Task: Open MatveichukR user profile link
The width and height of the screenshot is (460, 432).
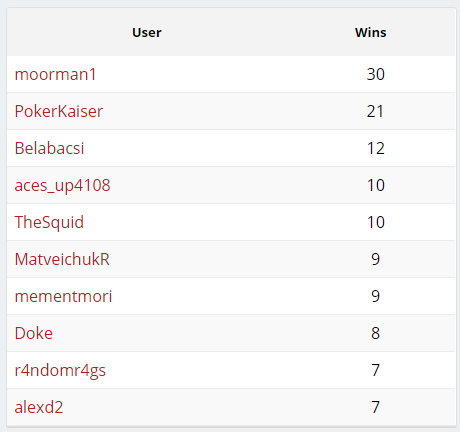Action: (62, 259)
